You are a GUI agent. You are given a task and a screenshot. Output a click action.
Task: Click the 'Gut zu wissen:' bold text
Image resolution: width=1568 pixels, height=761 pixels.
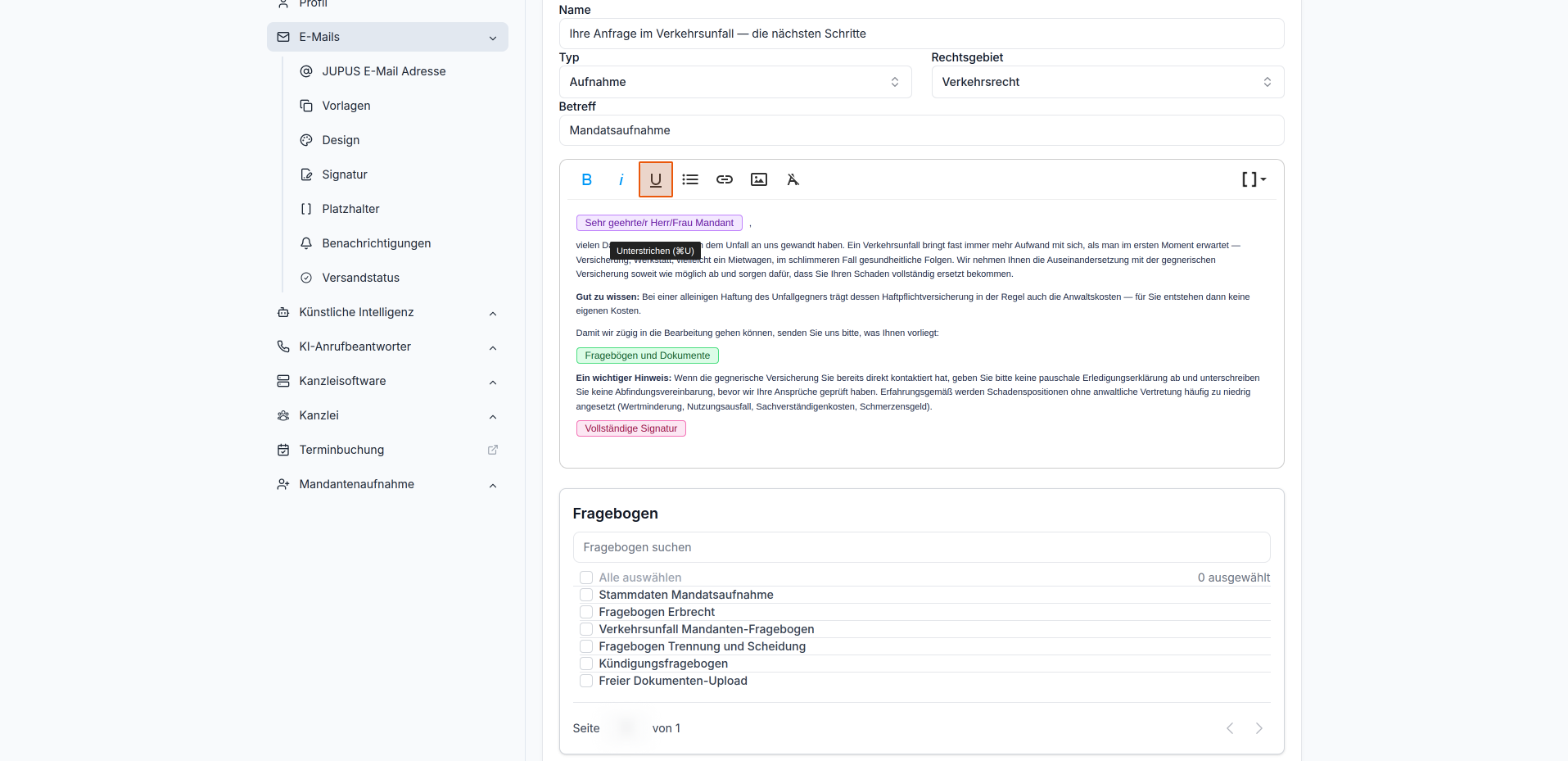608,297
